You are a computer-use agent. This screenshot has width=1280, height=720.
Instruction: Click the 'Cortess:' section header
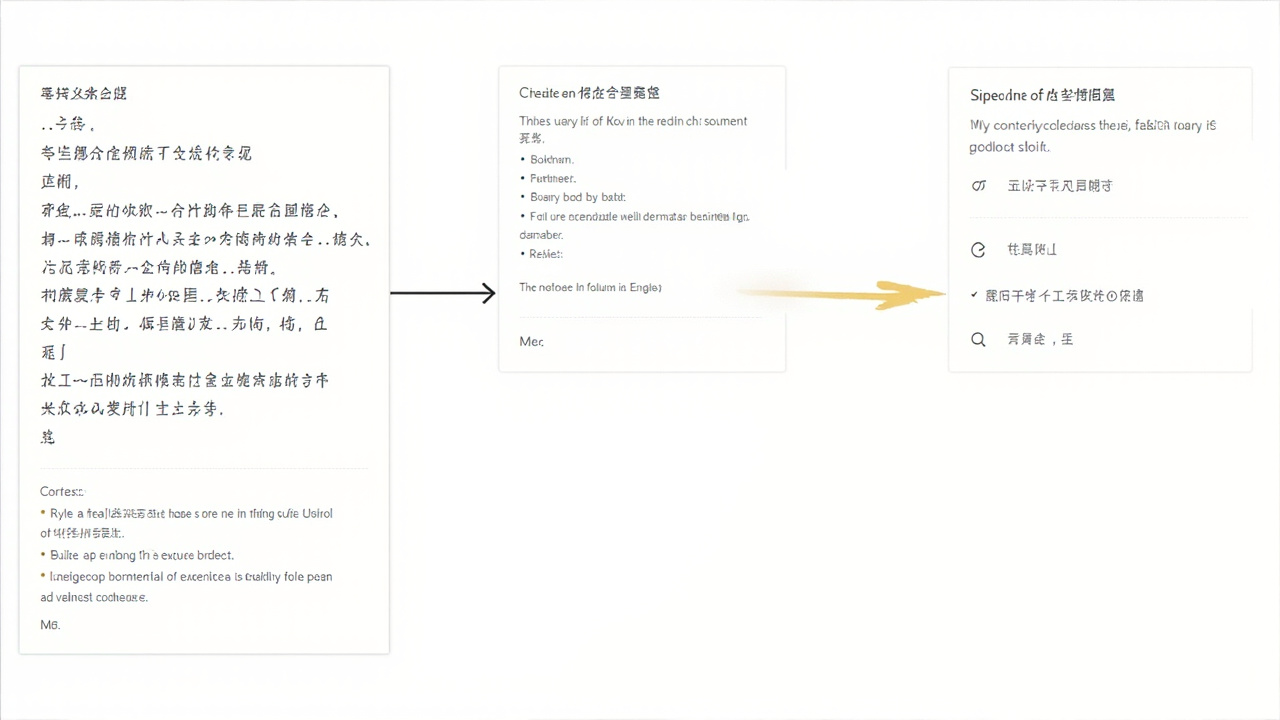[x=63, y=492]
